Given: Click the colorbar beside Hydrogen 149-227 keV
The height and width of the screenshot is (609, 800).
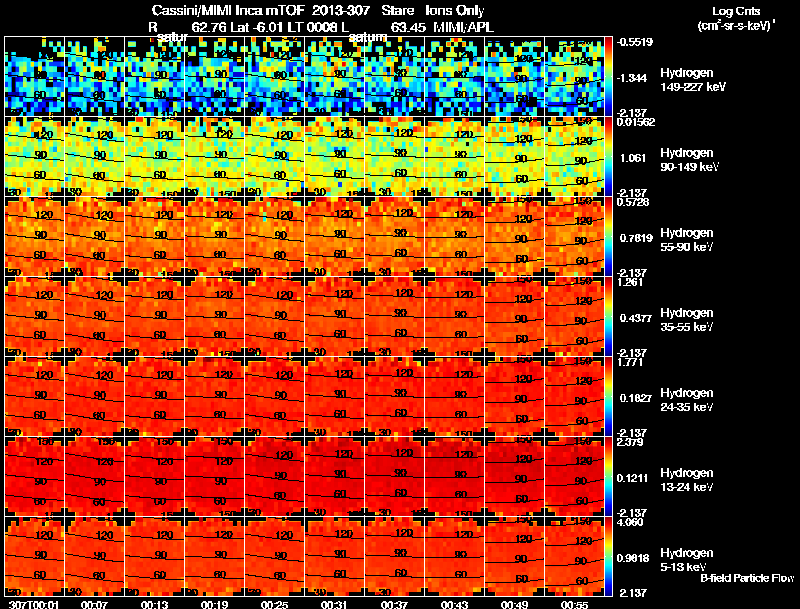Looking at the screenshot, I should tap(608, 77).
